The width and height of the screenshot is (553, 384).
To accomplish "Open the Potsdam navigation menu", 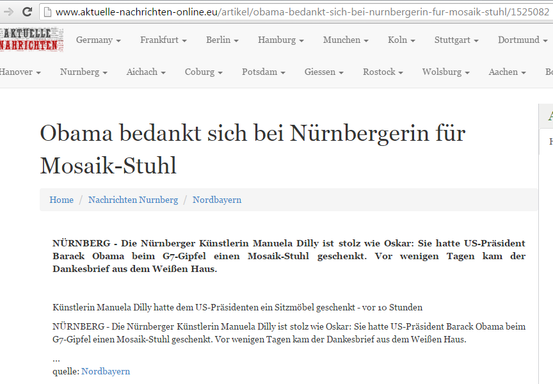I will [263, 72].
